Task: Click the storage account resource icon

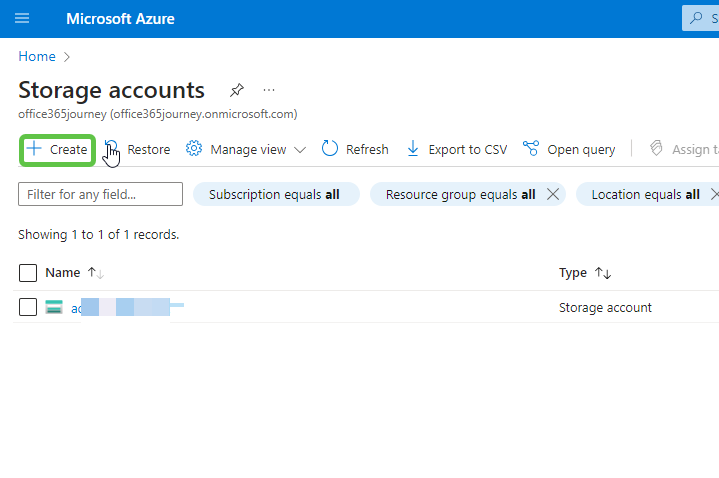Action: click(54, 307)
